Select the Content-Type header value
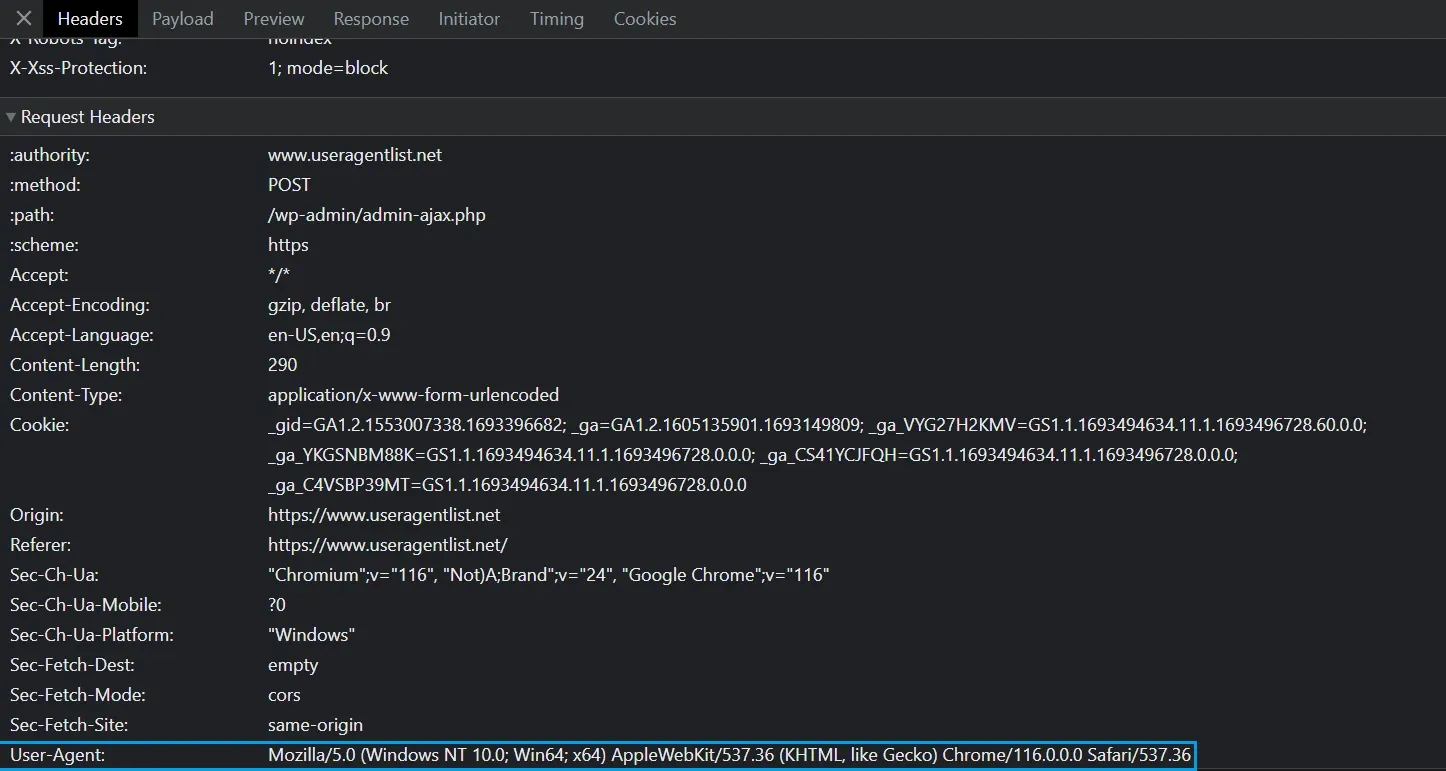Screen dimensions: 1446x771 click(413, 394)
